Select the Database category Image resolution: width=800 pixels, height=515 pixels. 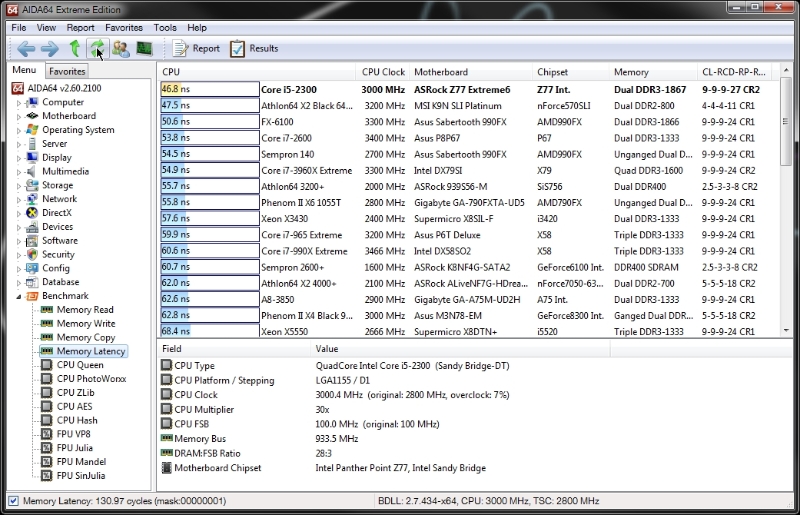60,282
